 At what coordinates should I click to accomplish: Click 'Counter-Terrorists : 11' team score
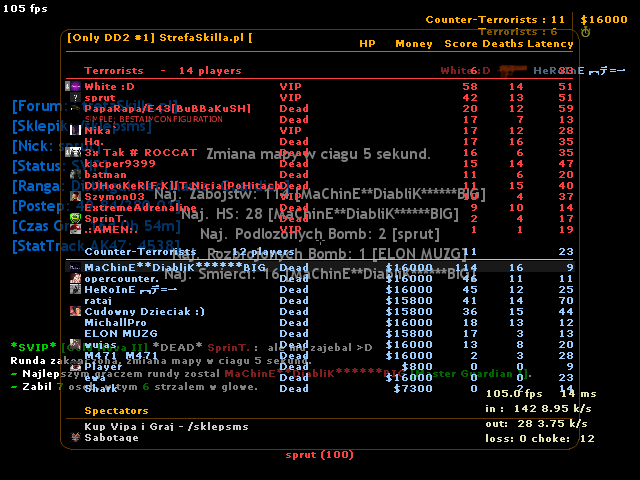pos(495,20)
